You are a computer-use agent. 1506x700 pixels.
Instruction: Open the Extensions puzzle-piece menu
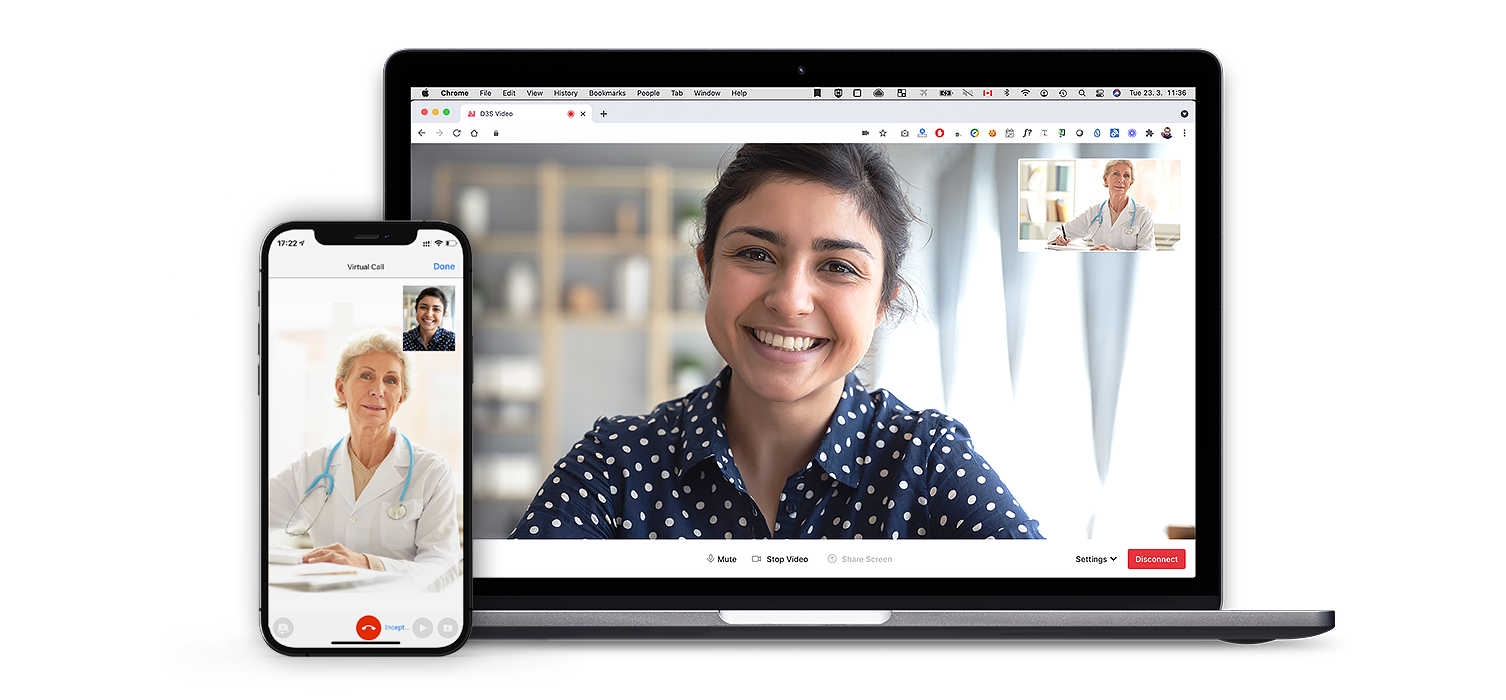point(1149,133)
